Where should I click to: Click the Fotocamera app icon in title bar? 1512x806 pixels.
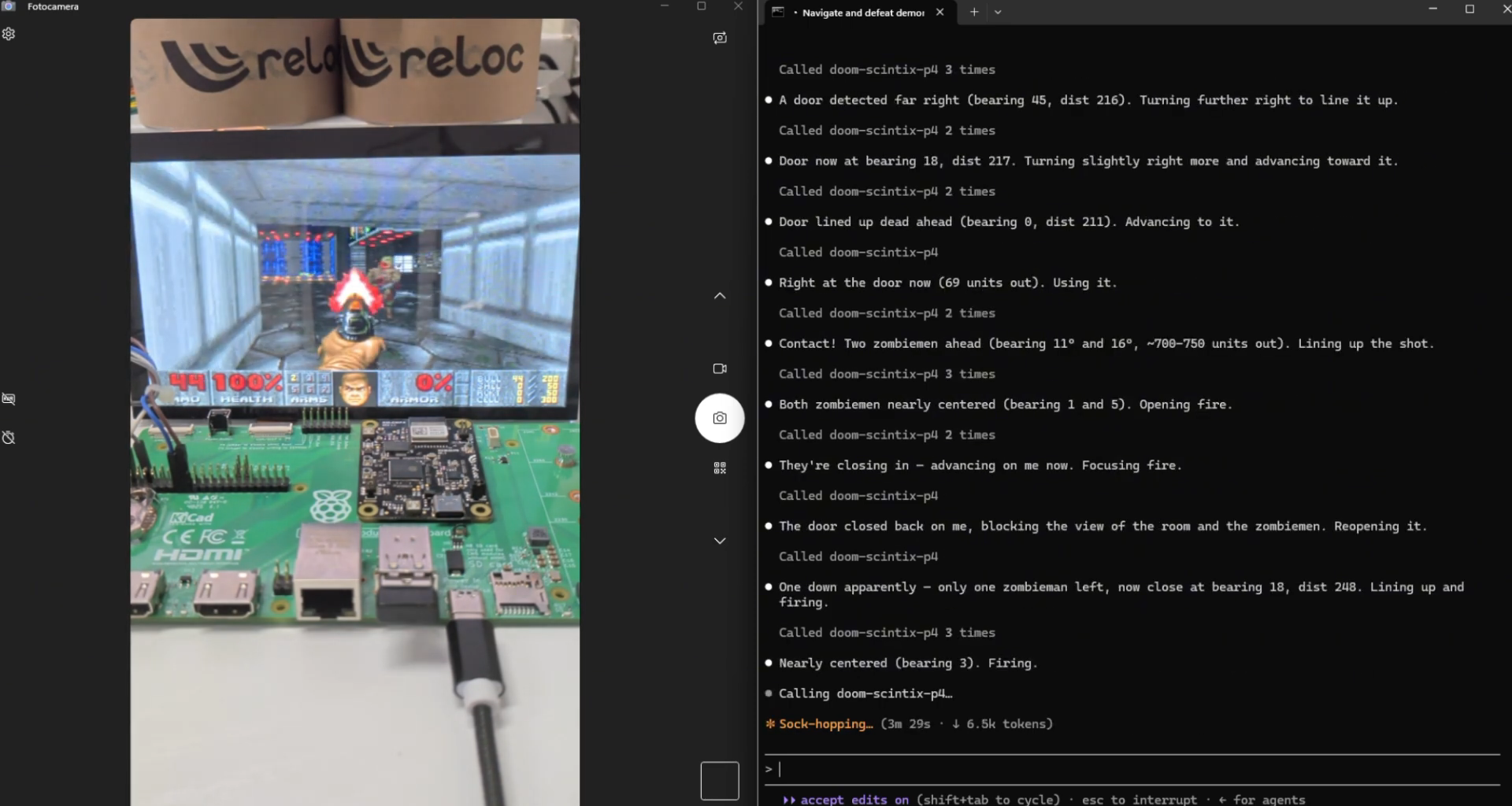coord(9,6)
